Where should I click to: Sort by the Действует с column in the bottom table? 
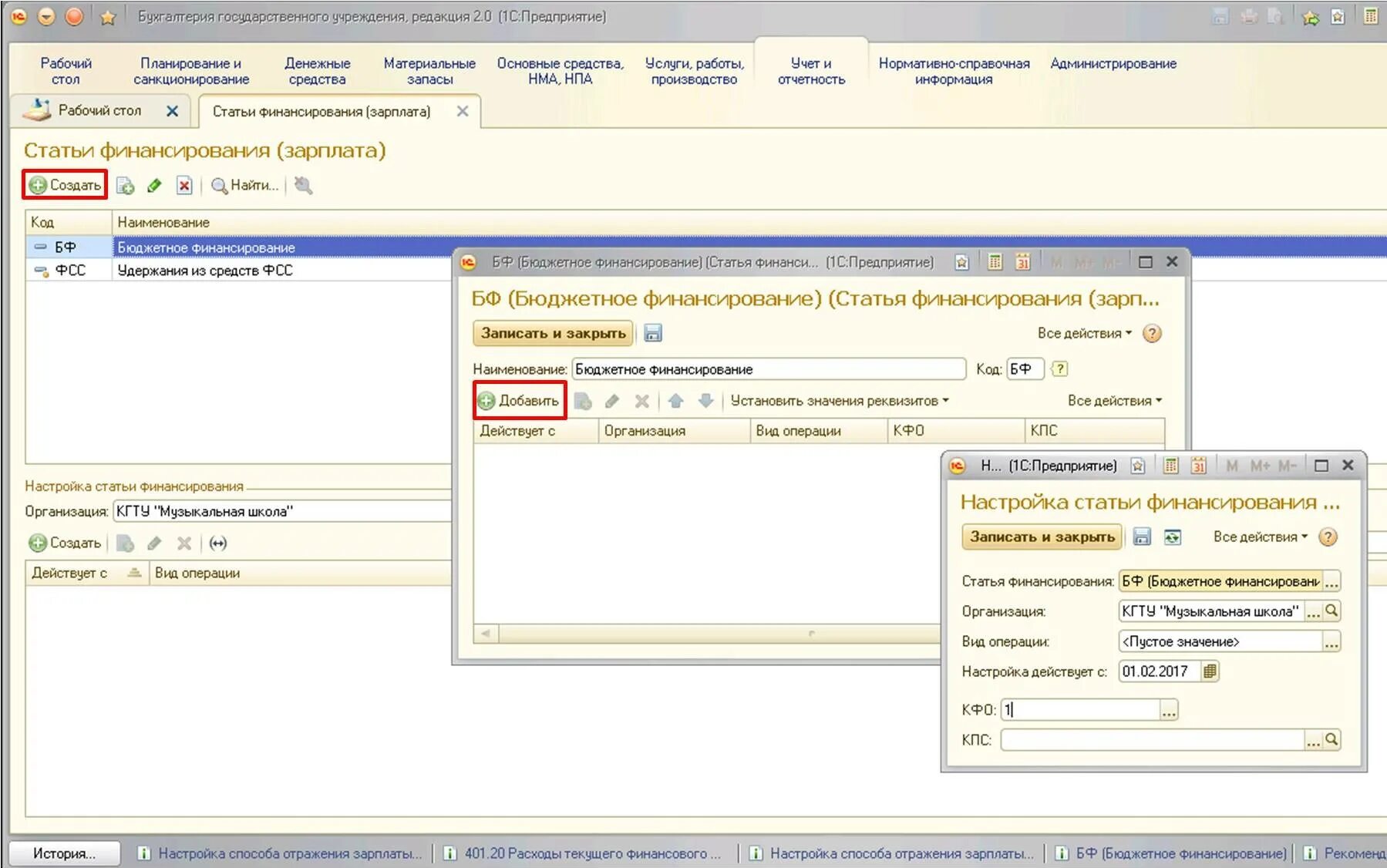click(86, 574)
